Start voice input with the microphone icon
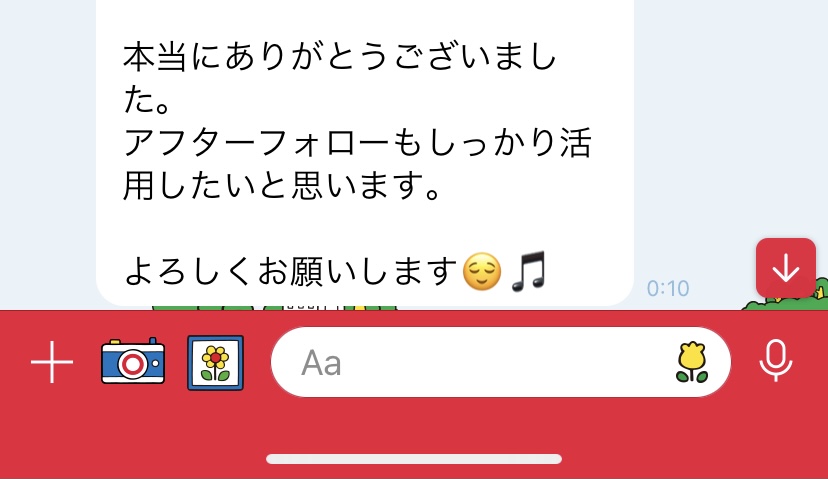Screen dimensions: 828x479 point(776,361)
